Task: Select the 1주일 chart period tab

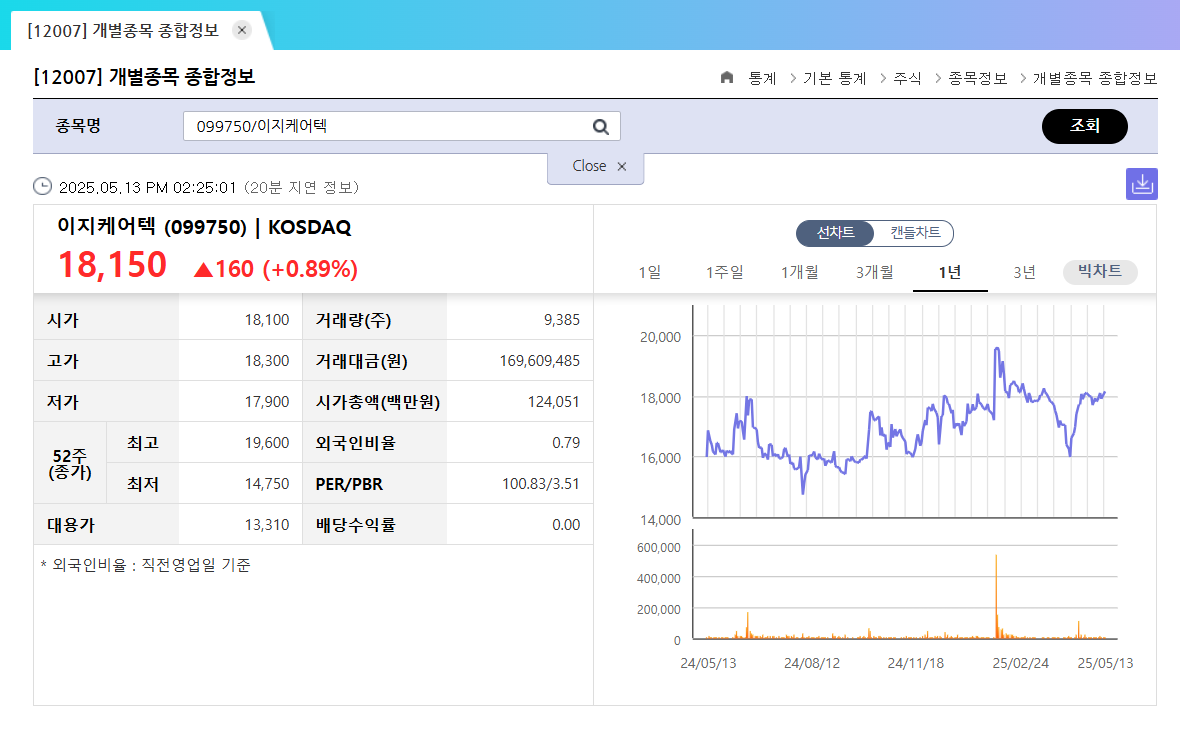Action: pos(724,271)
